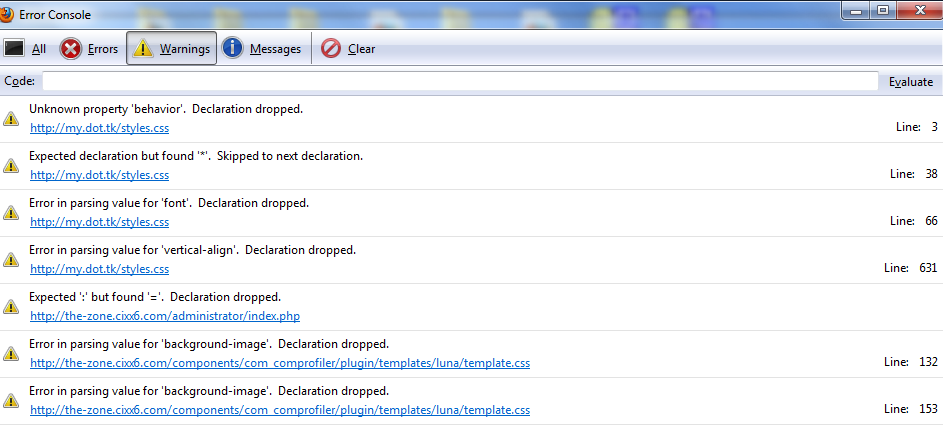Click warning icon beside Line 132 background-image error
Image resolution: width=943 pixels, height=440 pixels.
click(11, 353)
